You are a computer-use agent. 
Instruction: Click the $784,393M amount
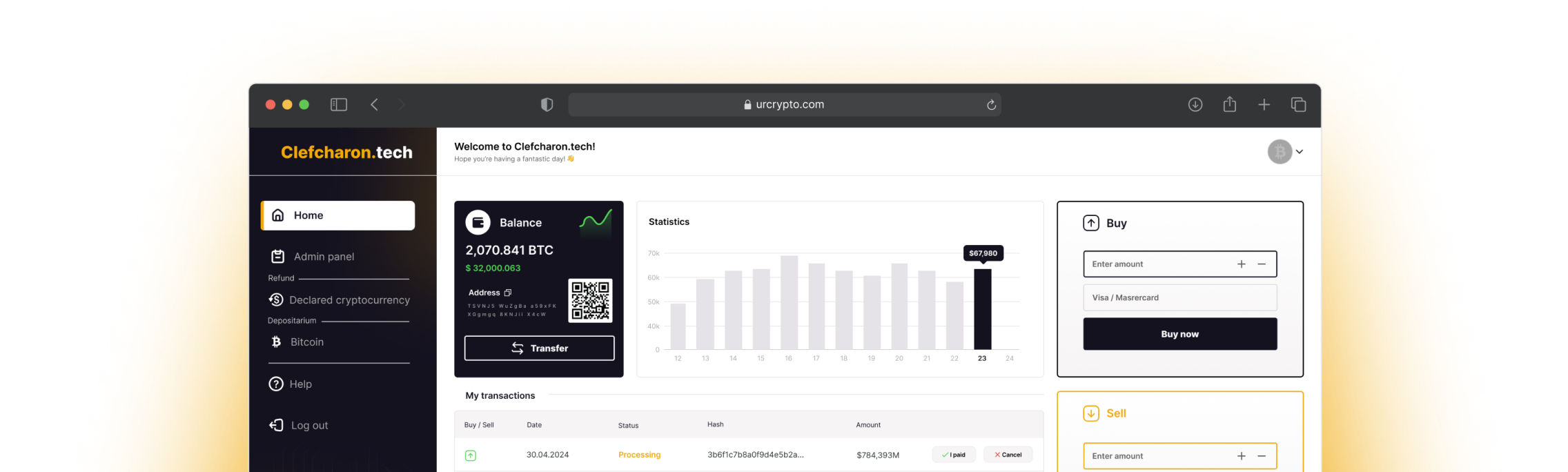tap(878, 455)
